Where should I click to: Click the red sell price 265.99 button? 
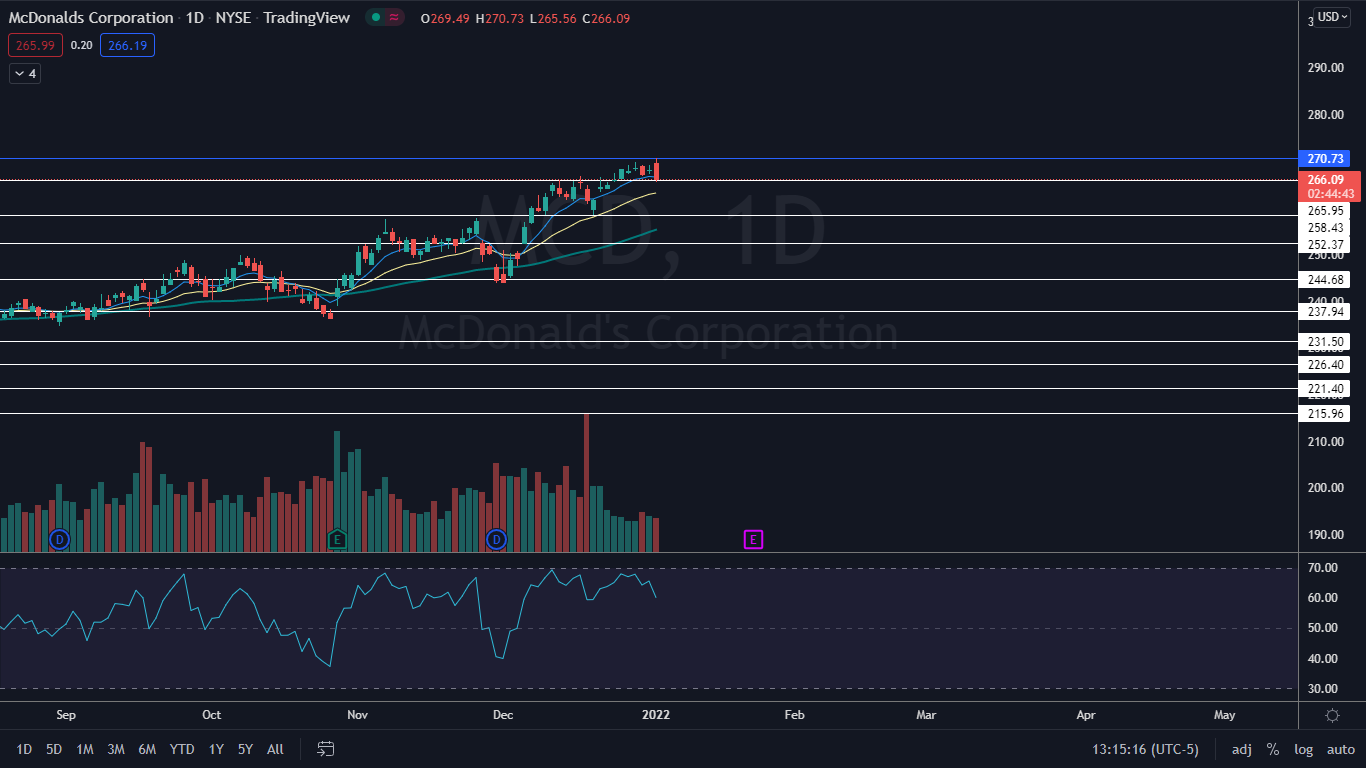pyautogui.click(x=36, y=45)
